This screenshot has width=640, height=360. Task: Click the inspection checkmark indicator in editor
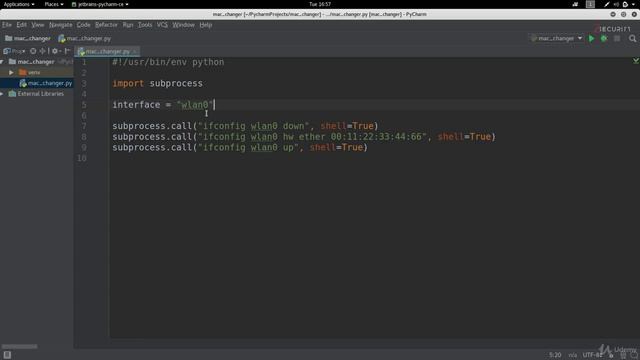[636, 60]
